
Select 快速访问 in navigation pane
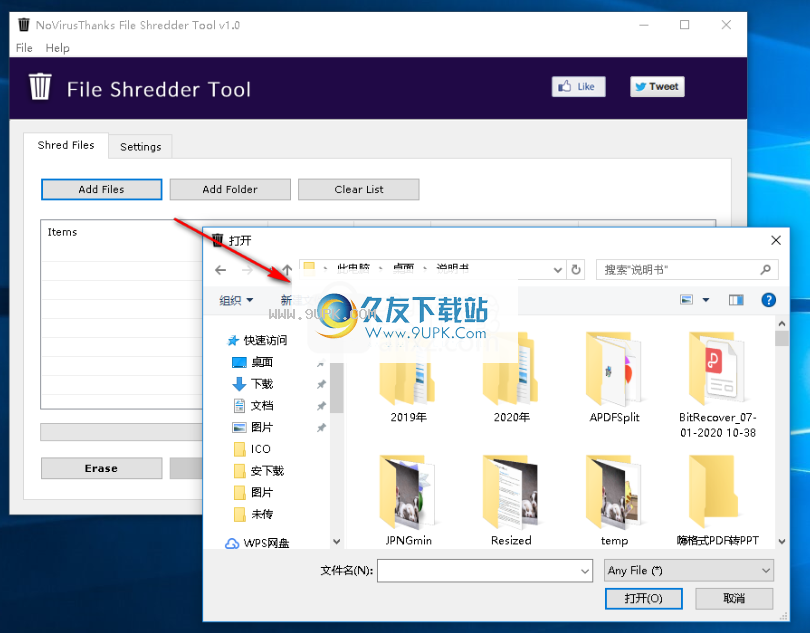266,340
